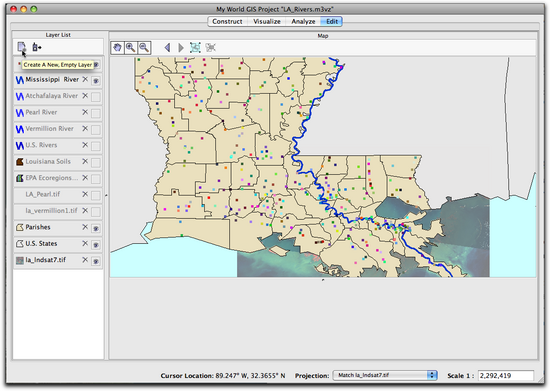
Task: Show the Vermillion River layer
Action: pyautogui.click(x=96, y=130)
